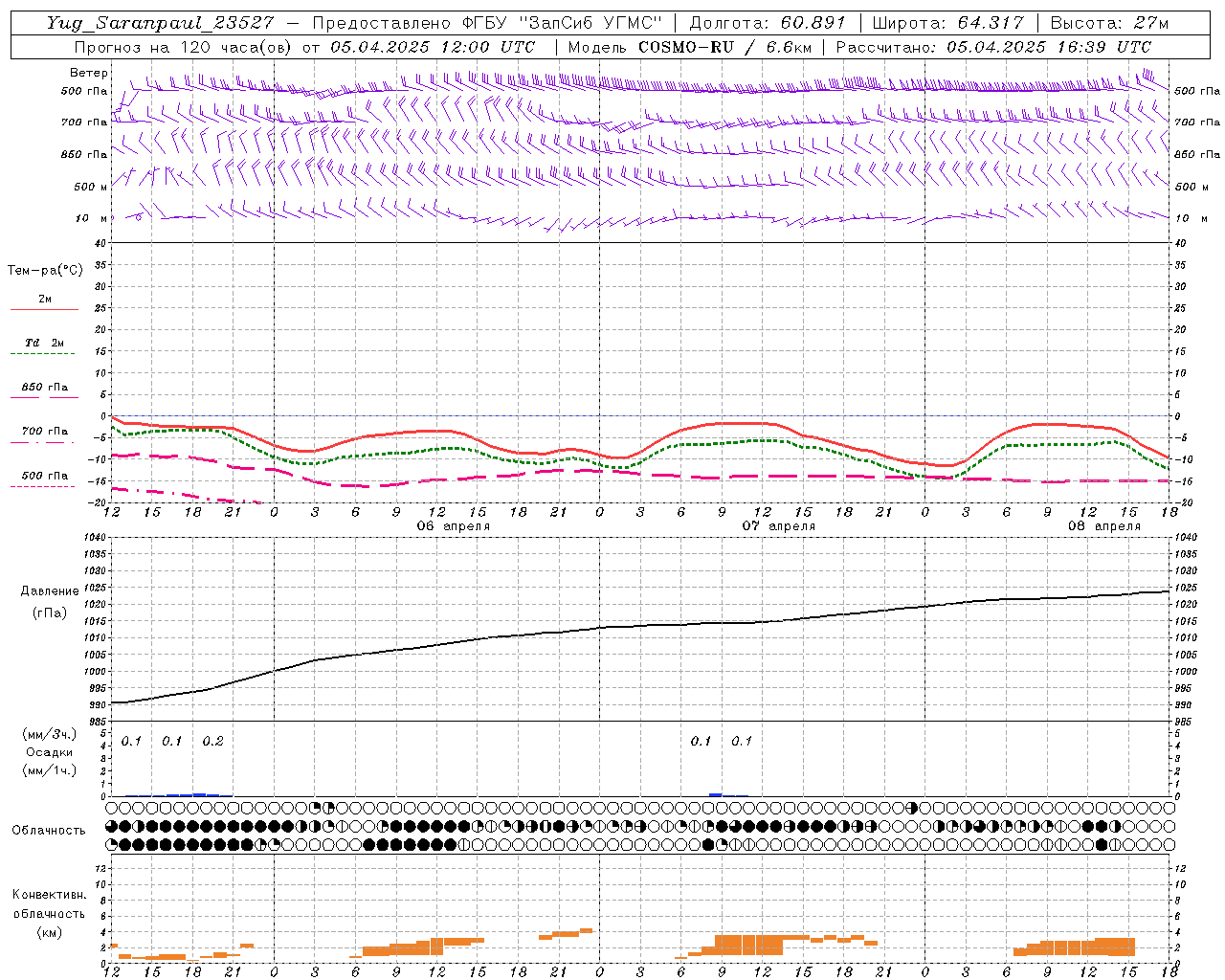Viewport: 1225px width, 980px height.
Task: Click the model name COSMO-RU / 6.6км
Action: 725,47
